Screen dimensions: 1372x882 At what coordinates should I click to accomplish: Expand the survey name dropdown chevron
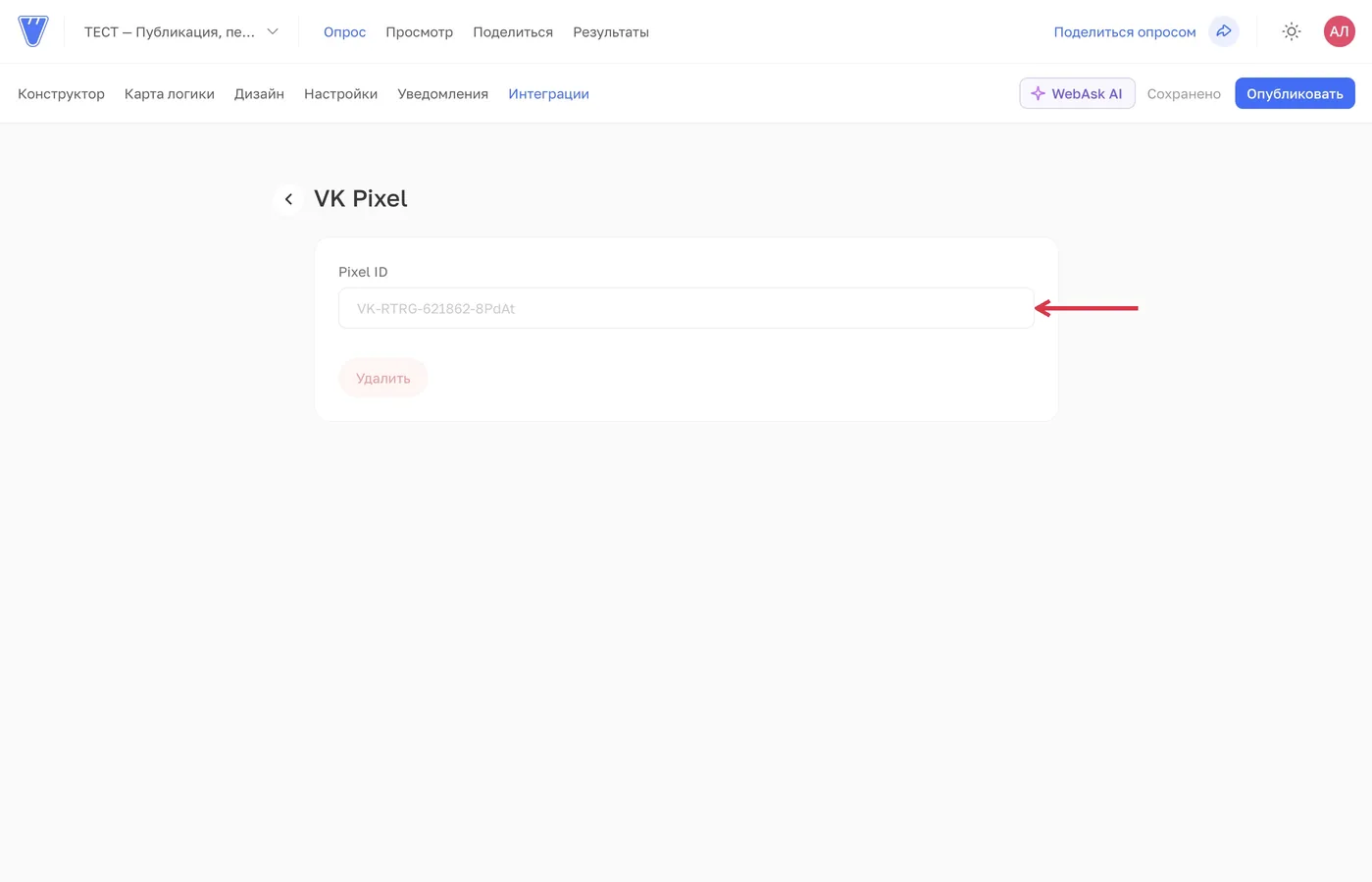(x=273, y=31)
